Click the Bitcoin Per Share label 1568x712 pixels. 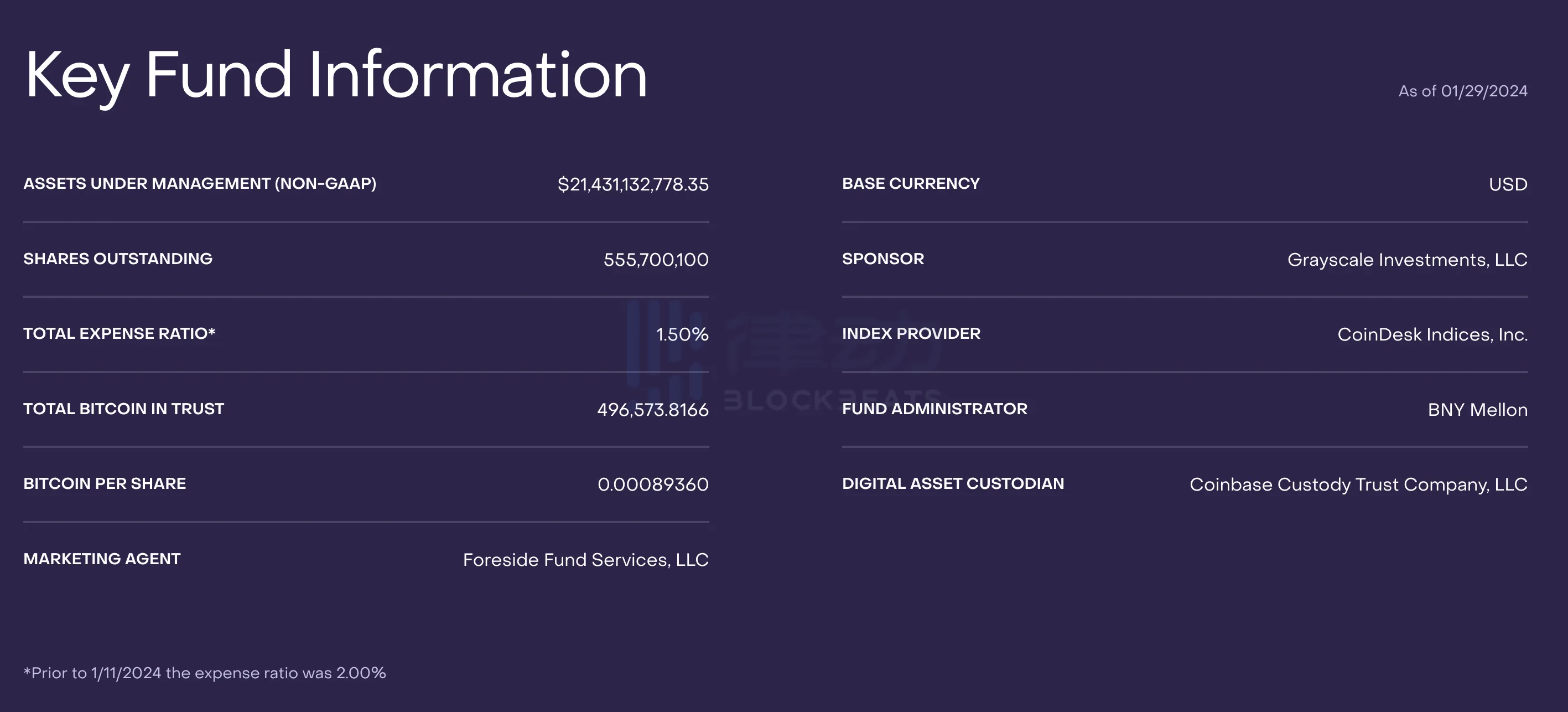pos(105,483)
